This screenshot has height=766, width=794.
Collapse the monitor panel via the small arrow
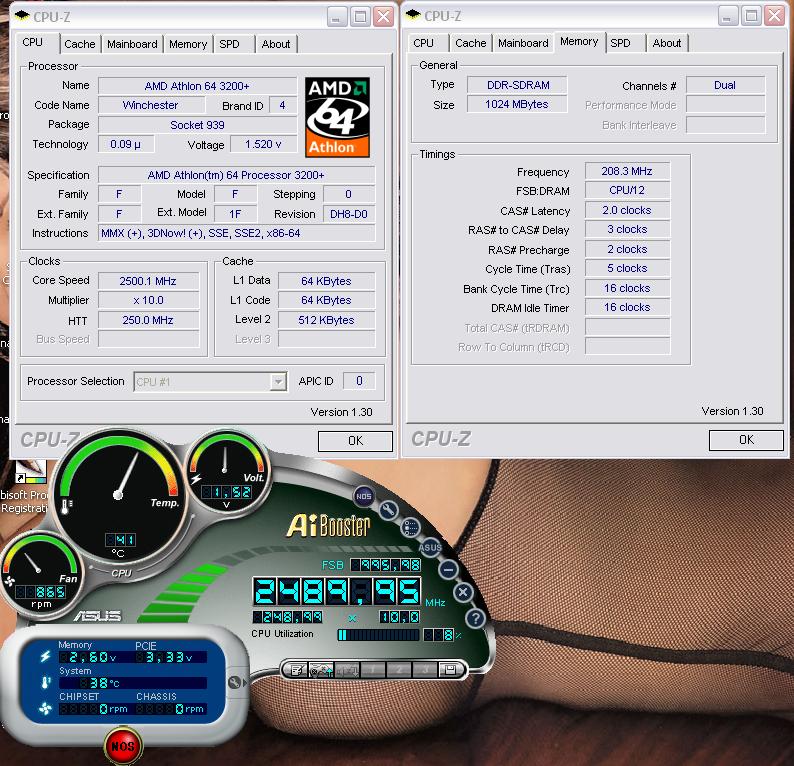click(x=245, y=683)
